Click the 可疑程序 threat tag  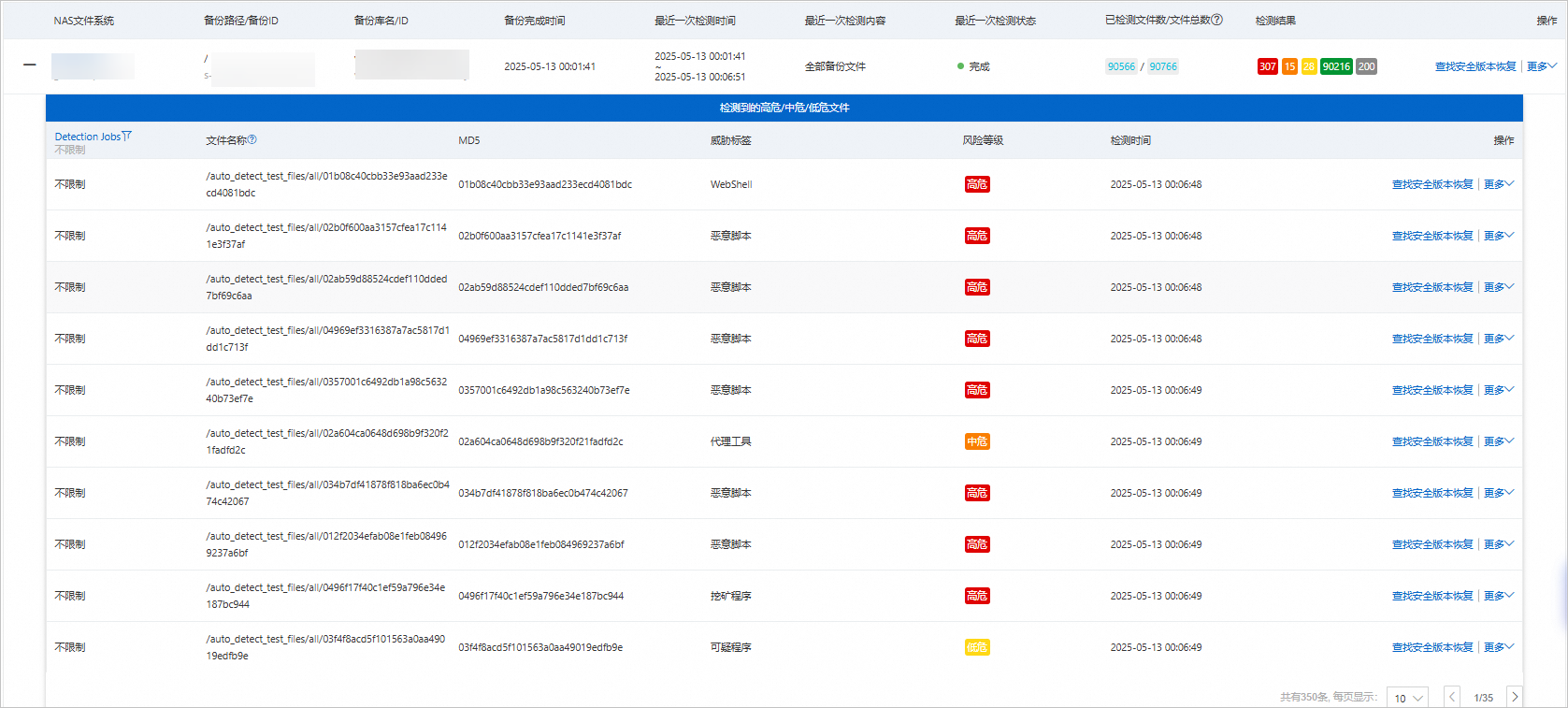(731, 647)
